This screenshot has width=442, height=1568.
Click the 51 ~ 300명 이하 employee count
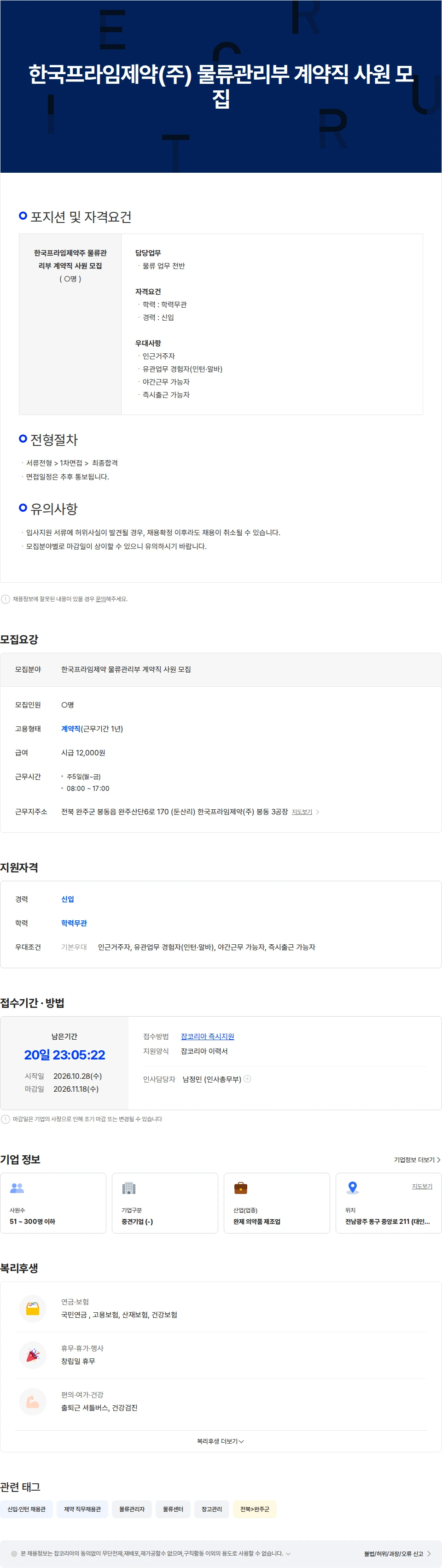pyautogui.click(x=32, y=1221)
